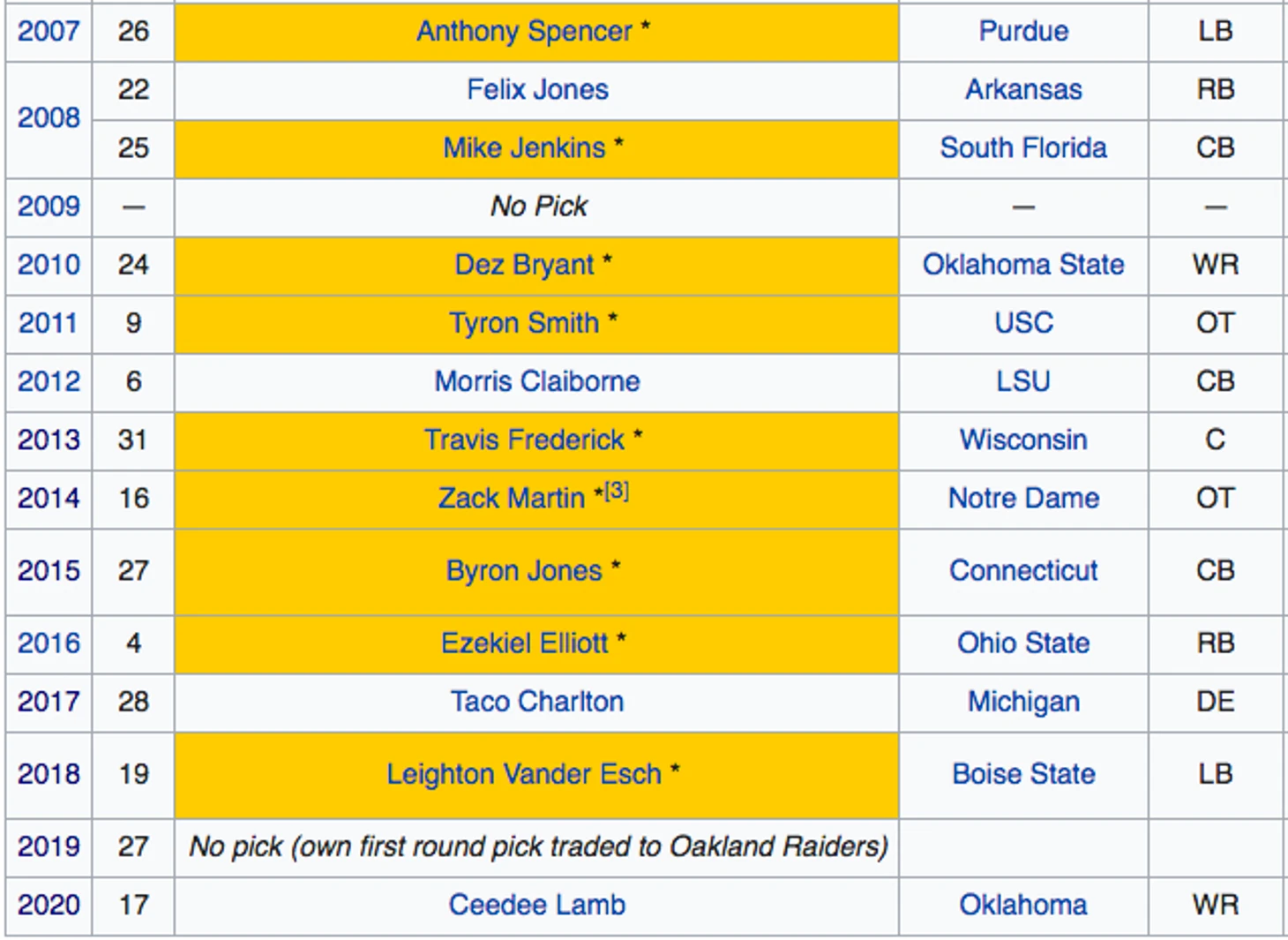Click the Ceedee Lamb link

tap(537, 906)
